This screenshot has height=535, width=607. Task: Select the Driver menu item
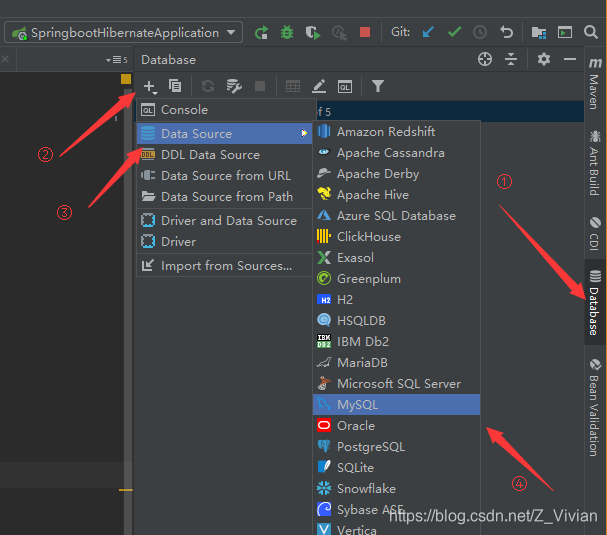tap(225, 242)
